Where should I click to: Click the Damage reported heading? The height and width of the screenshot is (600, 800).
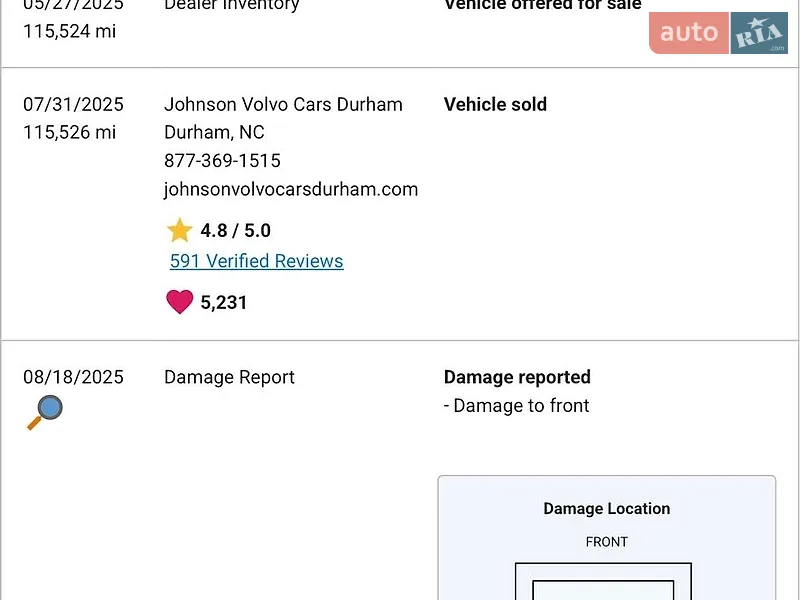coord(517,377)
